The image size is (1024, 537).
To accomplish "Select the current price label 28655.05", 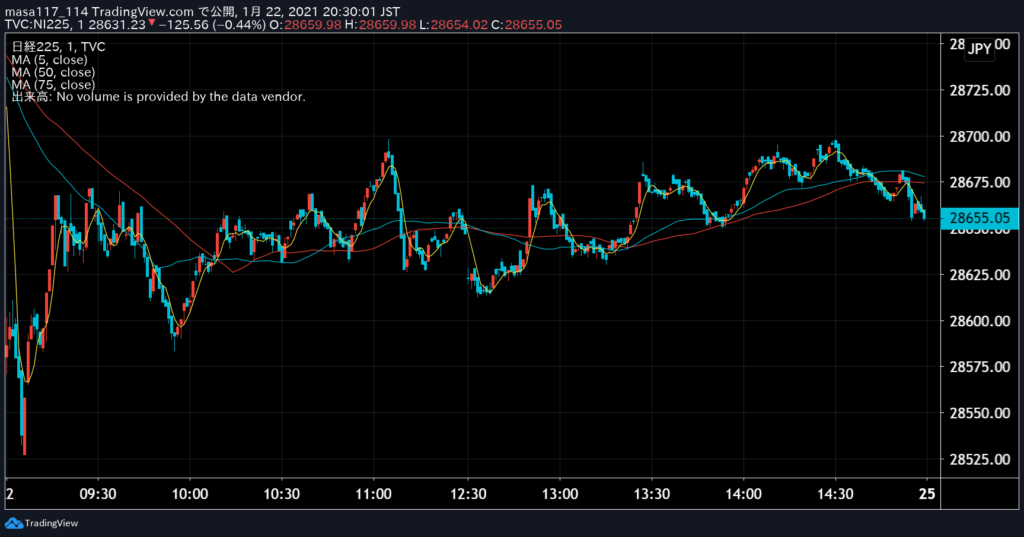I will 979,218.
